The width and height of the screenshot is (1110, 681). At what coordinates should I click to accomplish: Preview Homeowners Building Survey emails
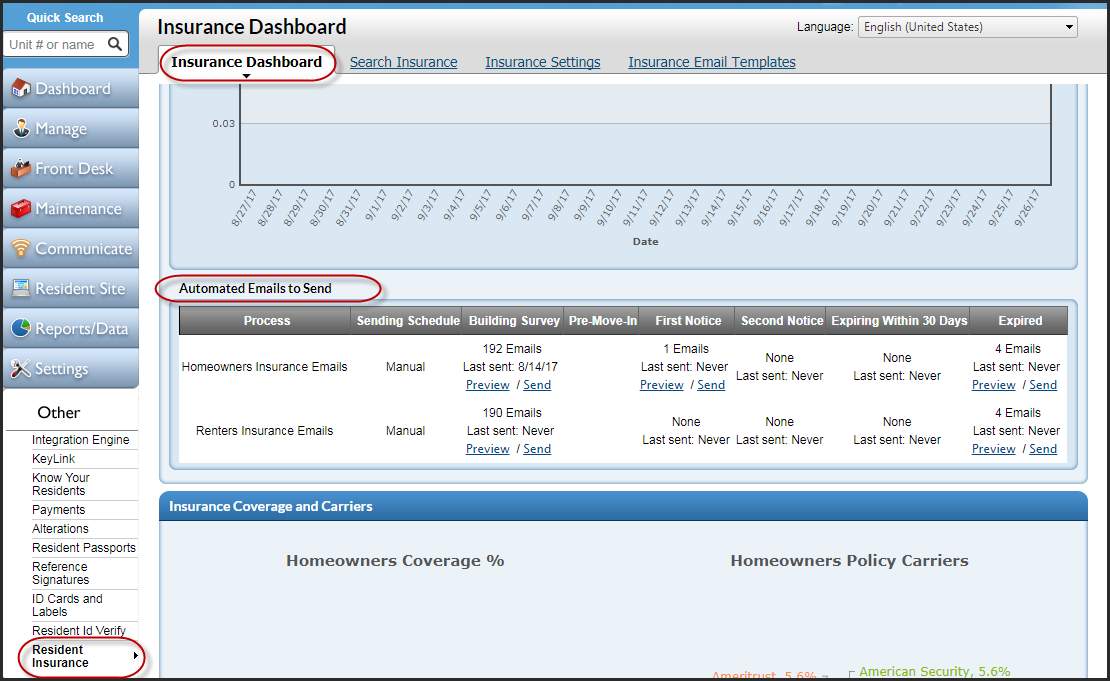[x=488, y=385]
